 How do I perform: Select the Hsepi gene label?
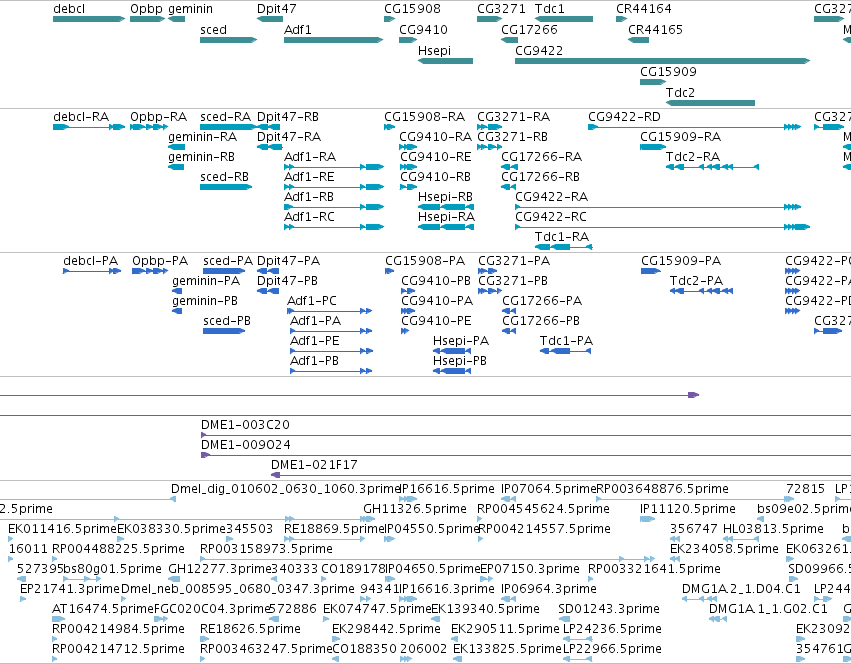pyautogui.click(x=434, y=50)
